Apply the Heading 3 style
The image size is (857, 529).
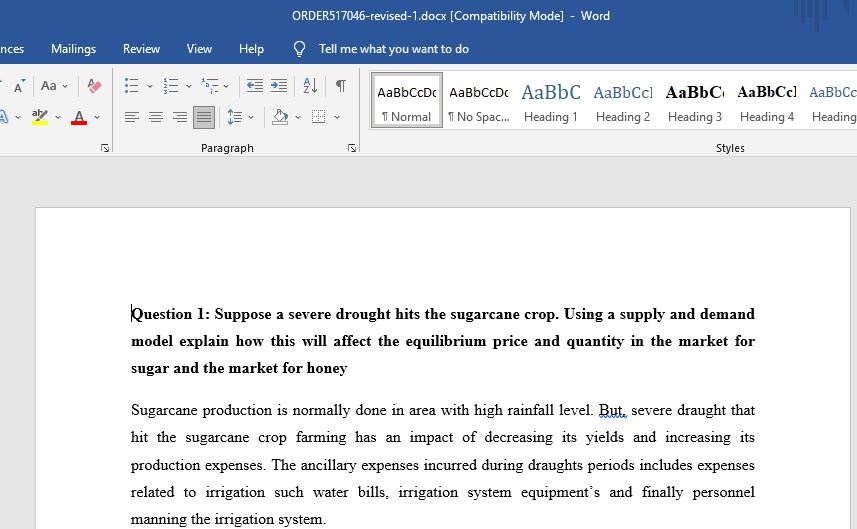[x=695, y=101]
